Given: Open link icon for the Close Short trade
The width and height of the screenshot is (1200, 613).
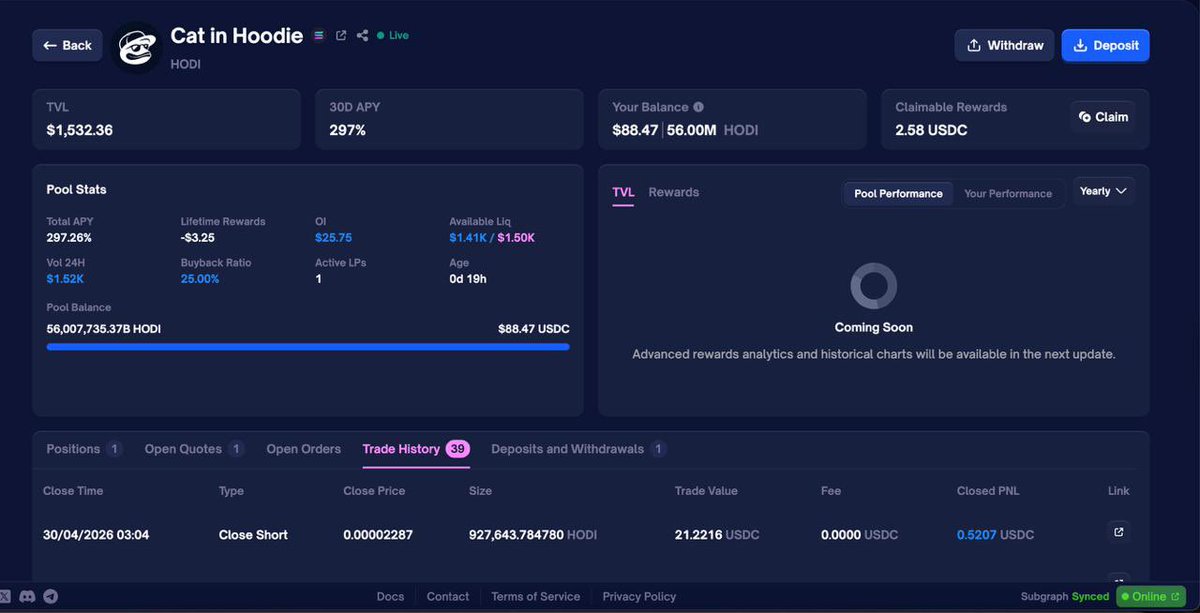Looking at the screenshot, I should pos(1118,533).
